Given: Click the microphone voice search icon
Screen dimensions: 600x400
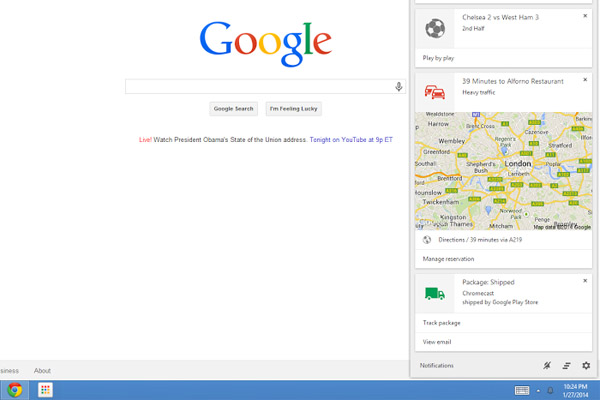Looking at the screenshot, I should [x=398, y=87].
